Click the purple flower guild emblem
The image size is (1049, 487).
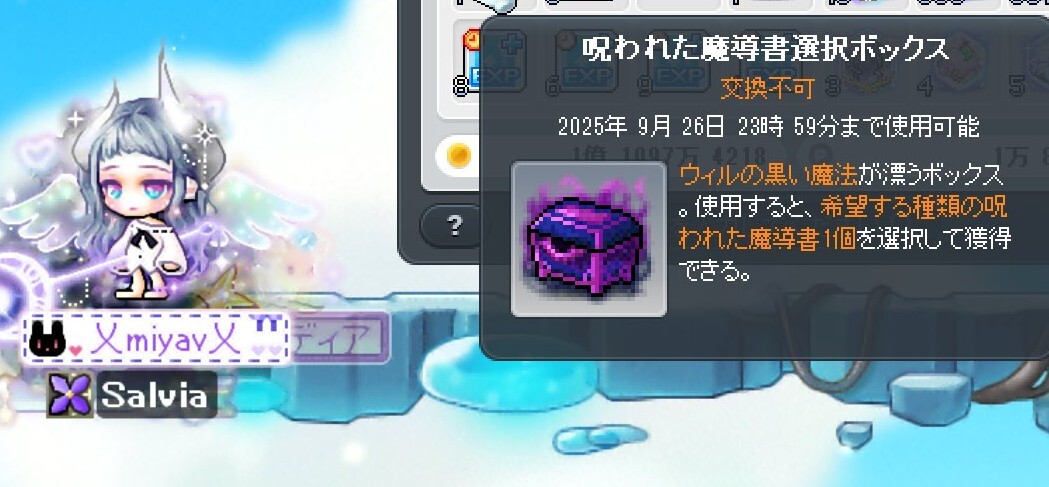[70, 394]
